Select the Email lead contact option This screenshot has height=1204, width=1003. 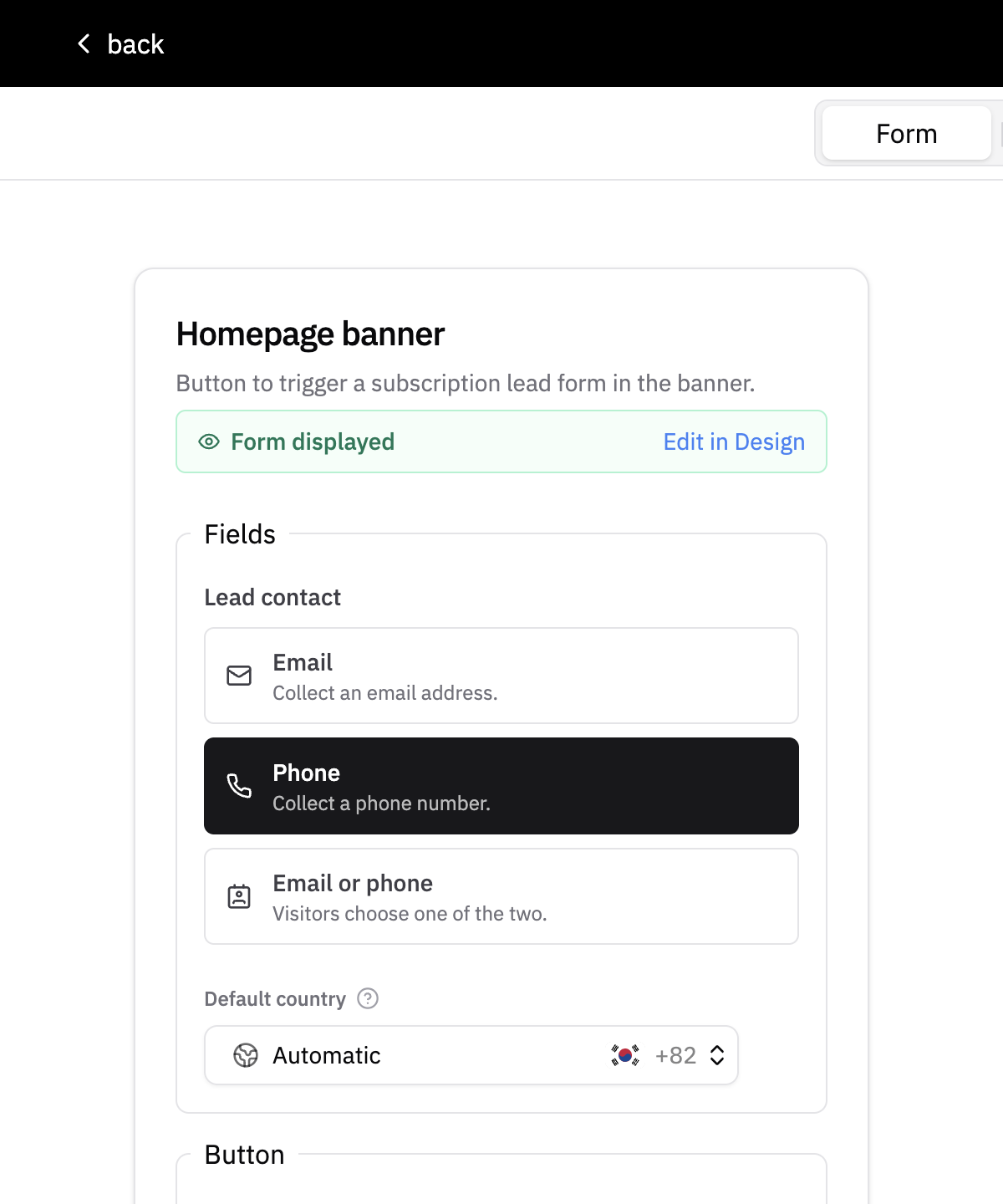point(501,676)
